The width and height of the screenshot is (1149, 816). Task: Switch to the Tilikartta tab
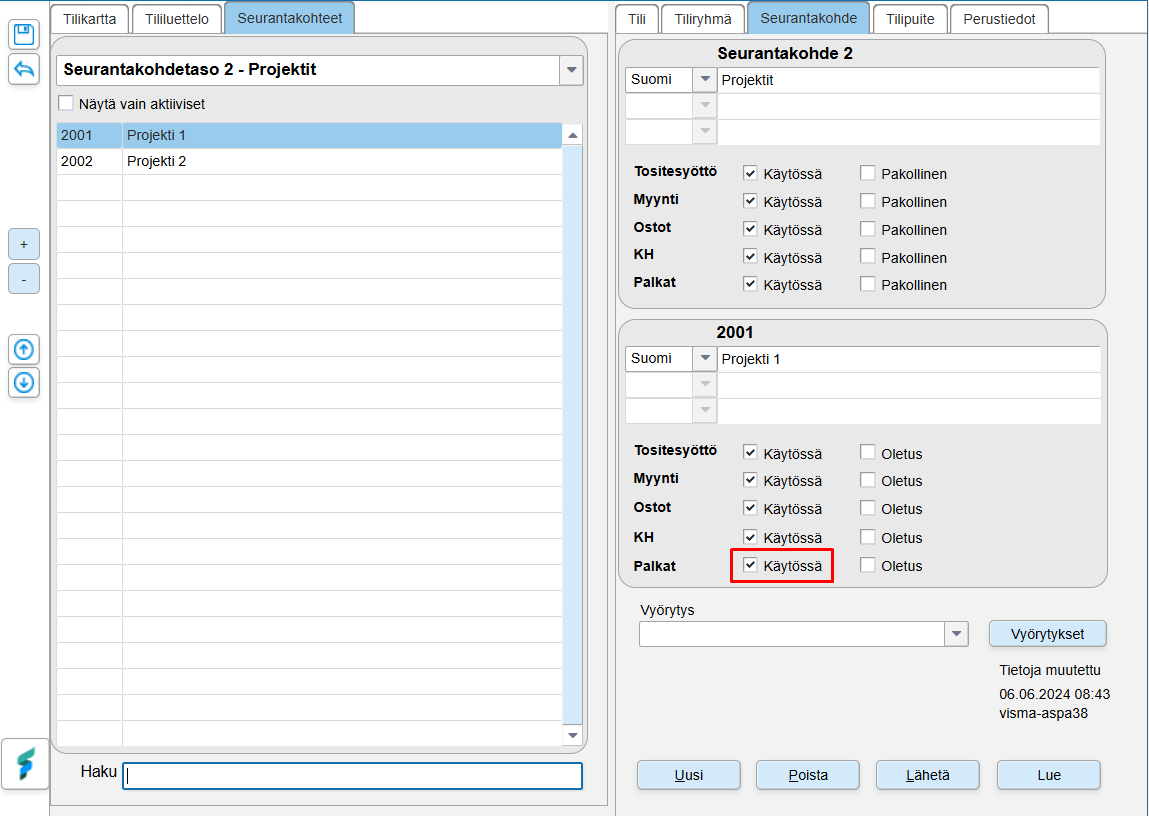point(89,19)
